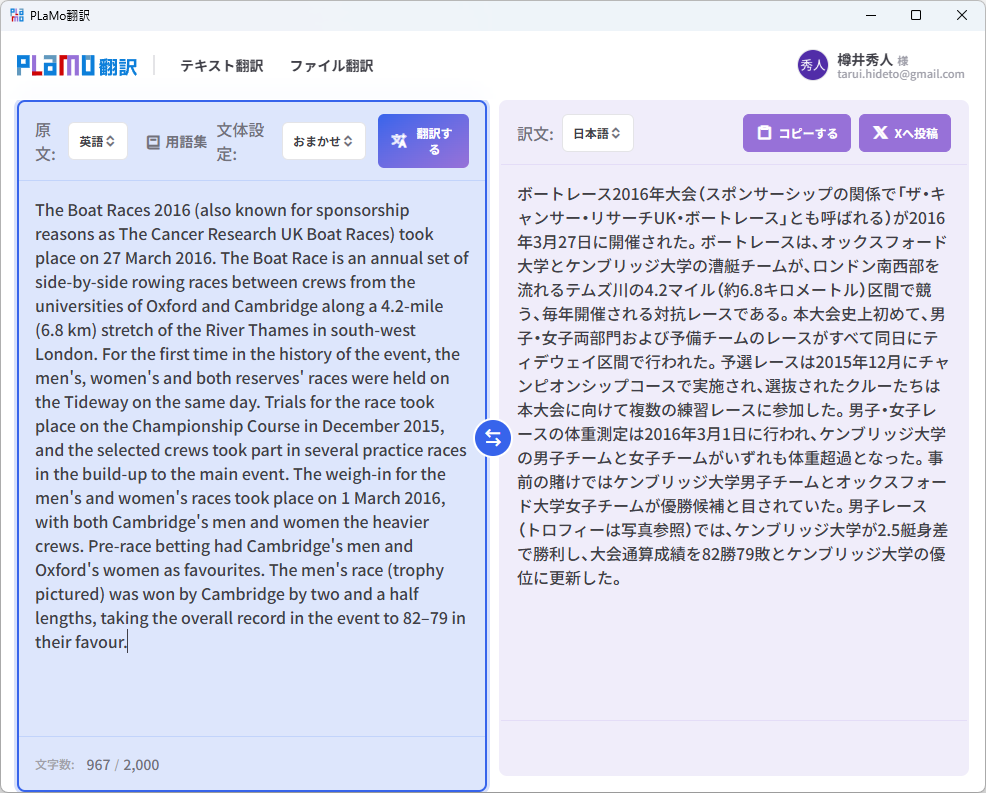This screenshot has width=986, height=793.
Task: Switch to the テキスト翻訳 tab
Action: [221, 64]
